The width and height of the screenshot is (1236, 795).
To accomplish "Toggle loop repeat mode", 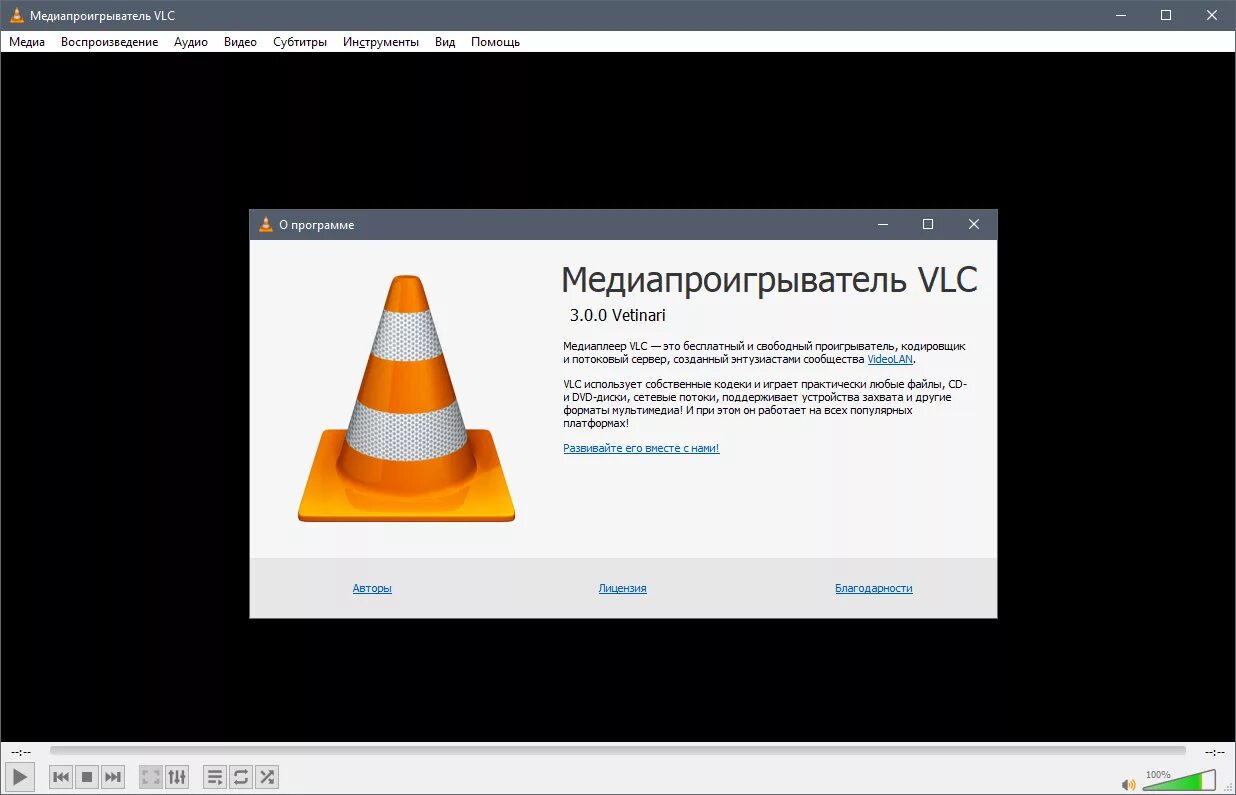I will coord(241,776).
